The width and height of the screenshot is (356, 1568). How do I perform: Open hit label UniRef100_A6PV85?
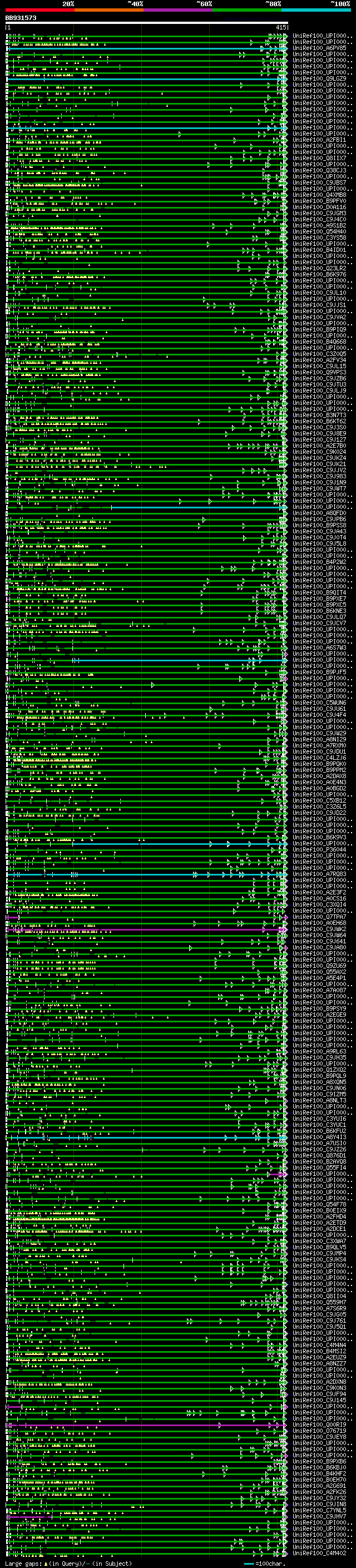pyautogui.click(x=319, y=48)
